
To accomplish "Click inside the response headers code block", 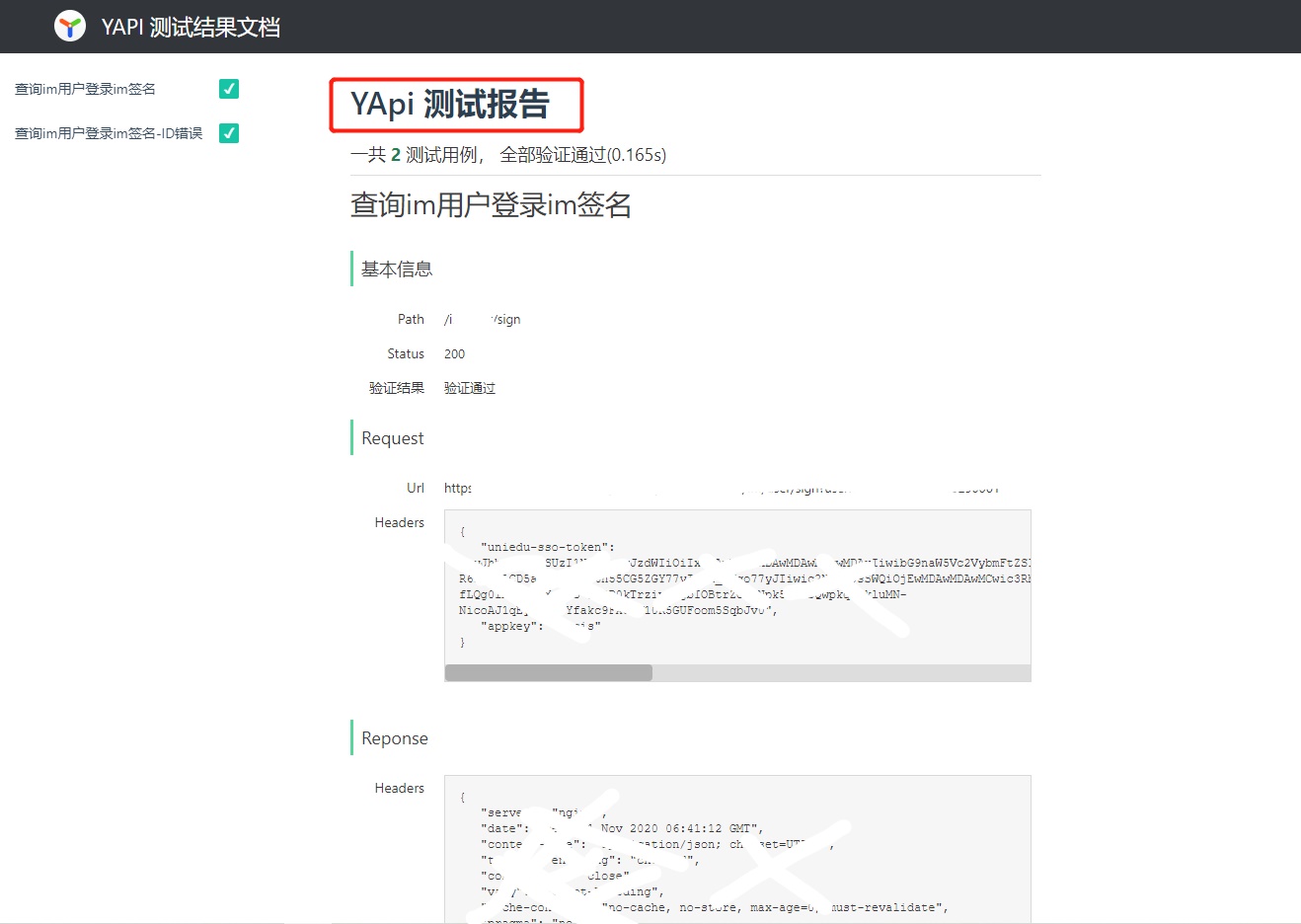I will [737, 850].
